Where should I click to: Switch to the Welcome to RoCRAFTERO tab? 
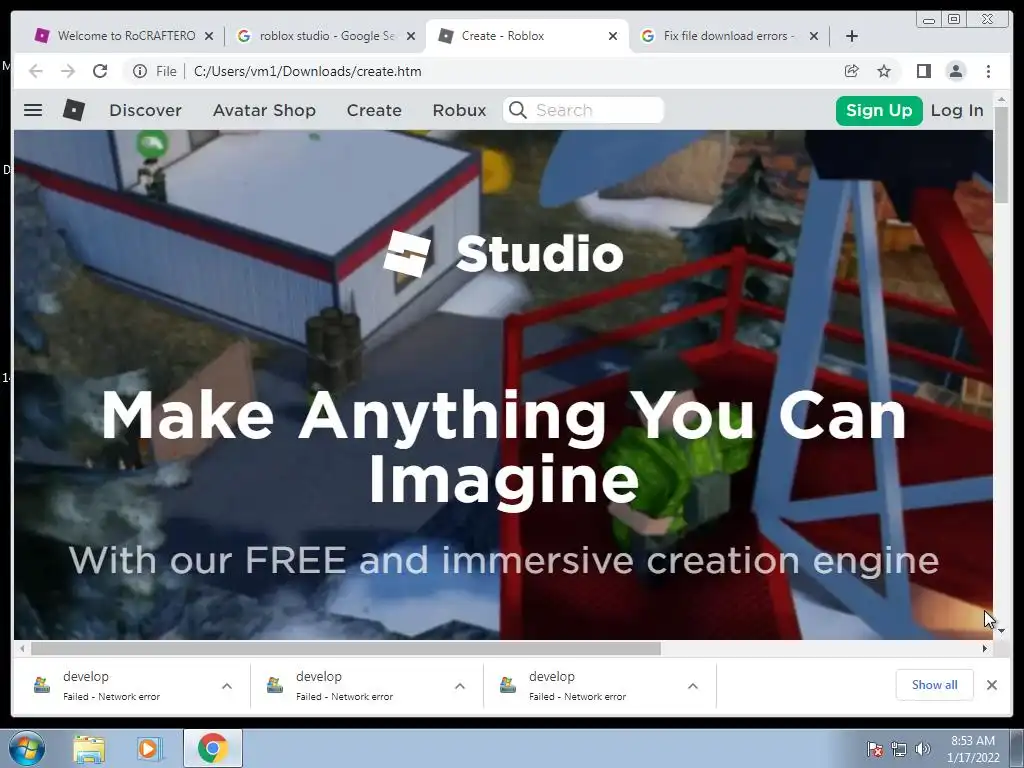[124, 36]
